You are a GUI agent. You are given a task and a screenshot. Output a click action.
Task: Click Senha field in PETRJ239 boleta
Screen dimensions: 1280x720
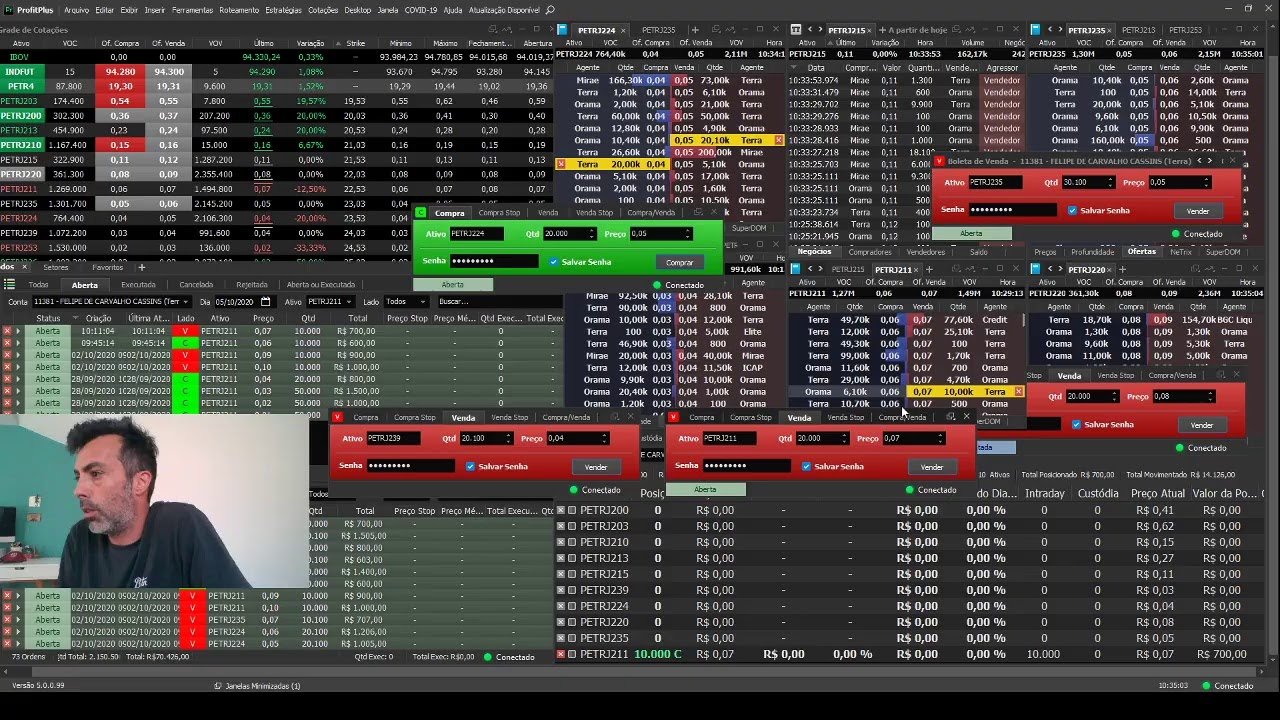(410, 466)
